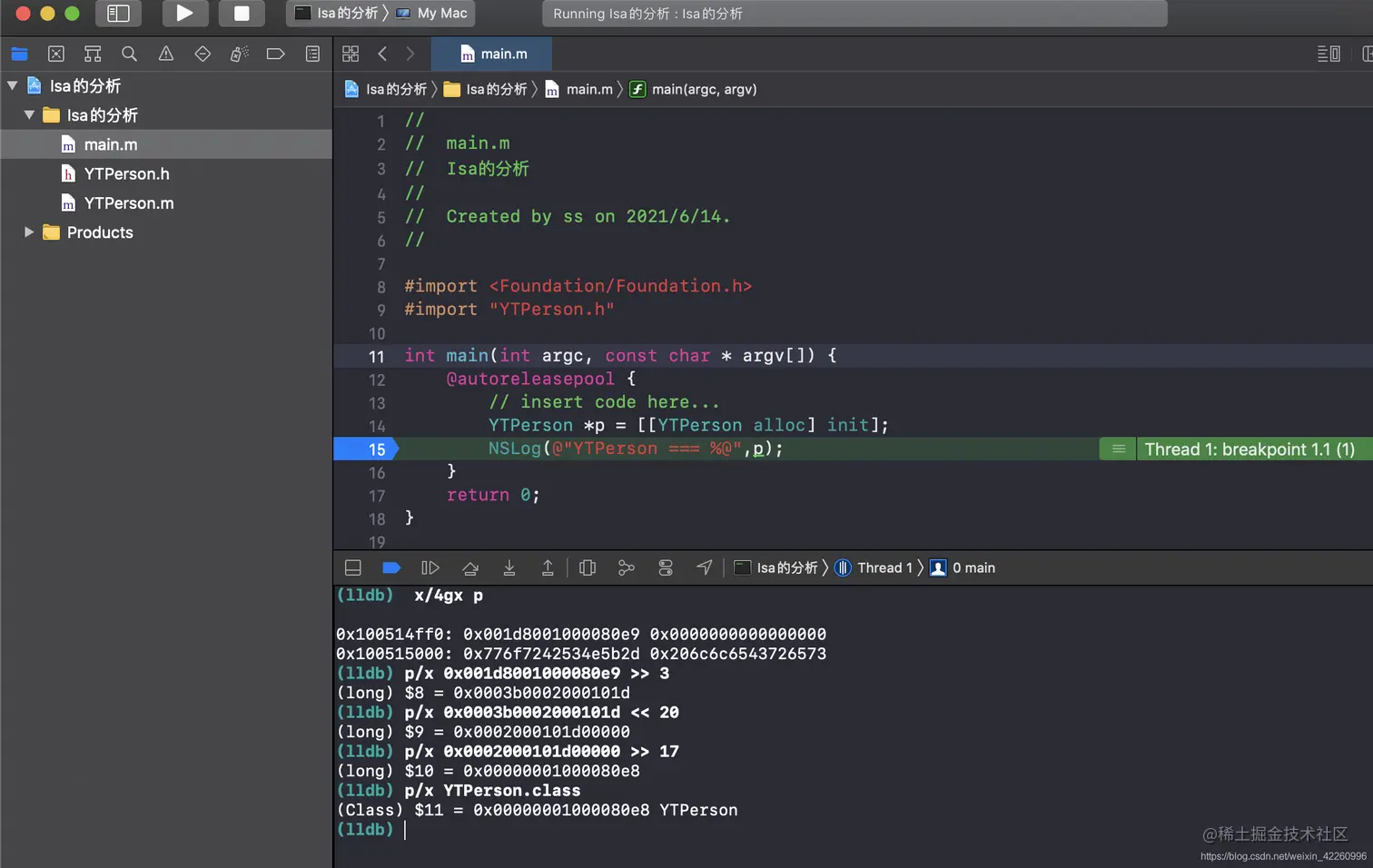Collapse the Isa的分析 project root
Image resolution: width=1373 pixels, height=868 pixels.
pyautogui.click(x=12, y=85)
